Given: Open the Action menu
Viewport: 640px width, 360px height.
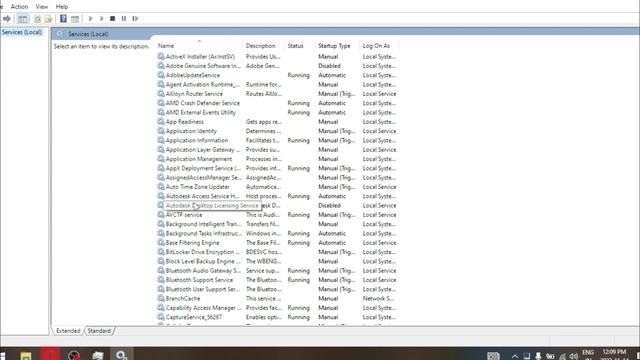Looking at the screenshot, I should click(x=19, y=7).
